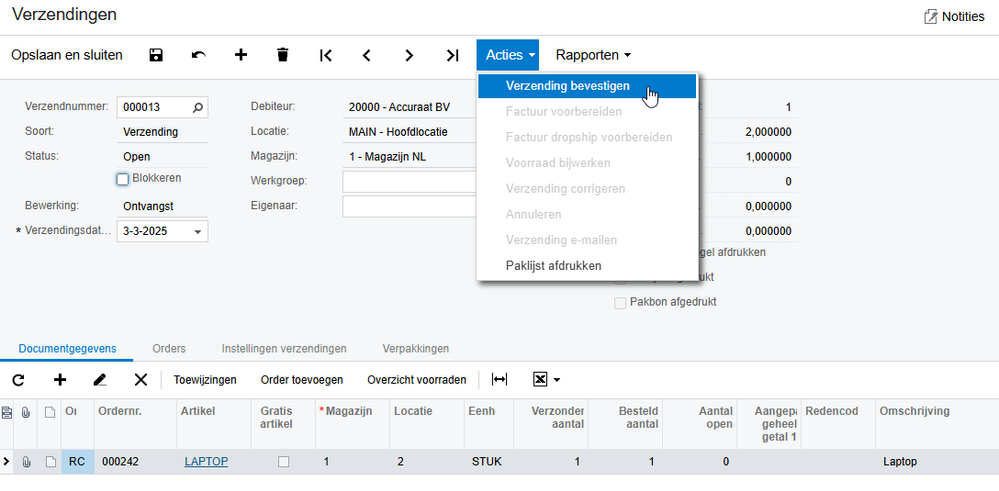
Task: Switch to the Verpakkingen tab
Action: click(415, 348)
